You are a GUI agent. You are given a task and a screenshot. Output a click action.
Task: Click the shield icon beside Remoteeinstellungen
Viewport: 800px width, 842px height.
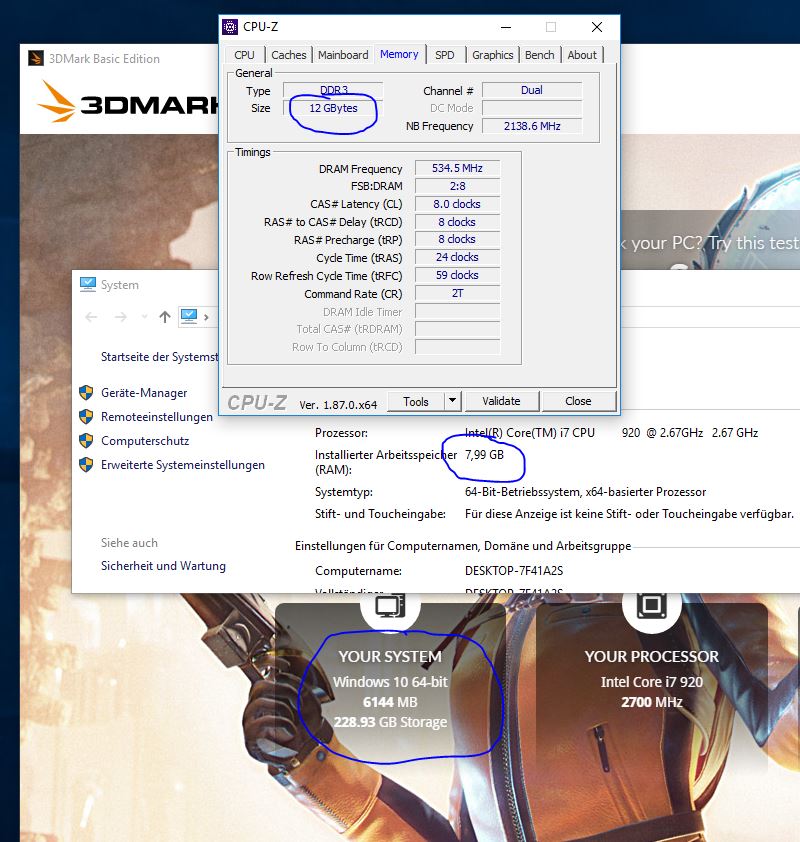(86, 417)
